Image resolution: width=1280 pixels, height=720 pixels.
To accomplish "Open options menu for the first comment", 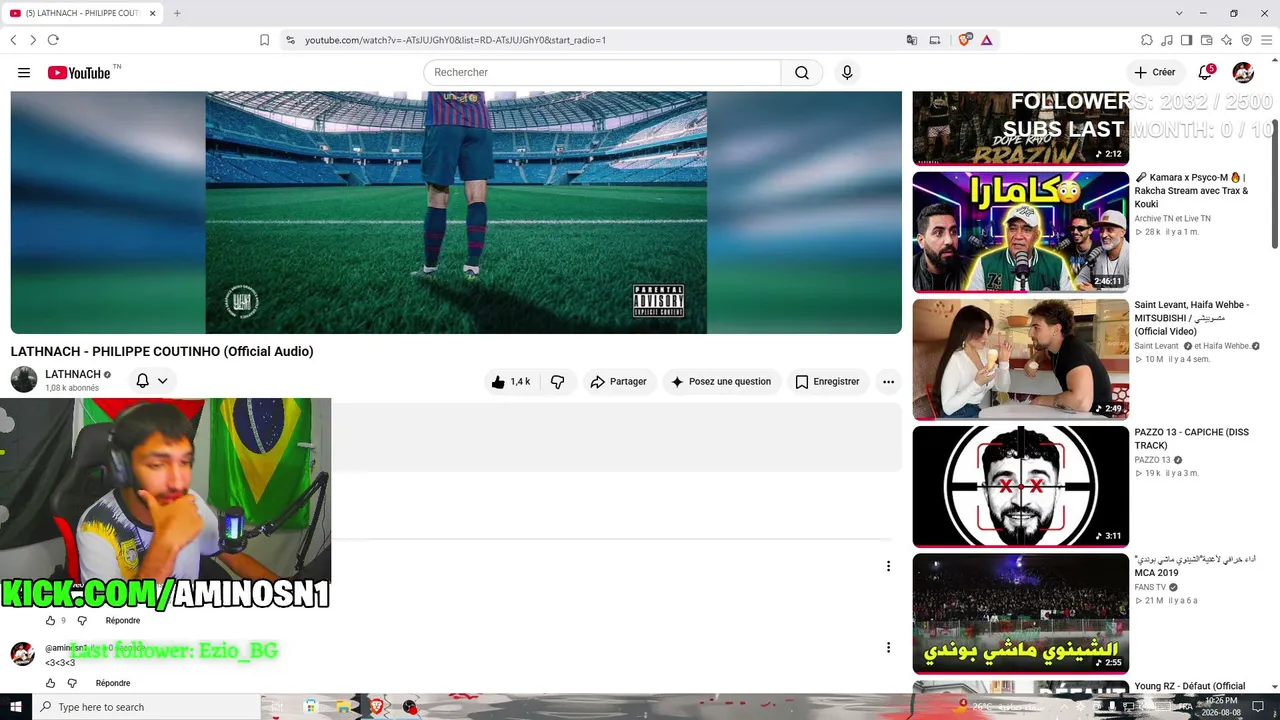I will tap(888, 566).
